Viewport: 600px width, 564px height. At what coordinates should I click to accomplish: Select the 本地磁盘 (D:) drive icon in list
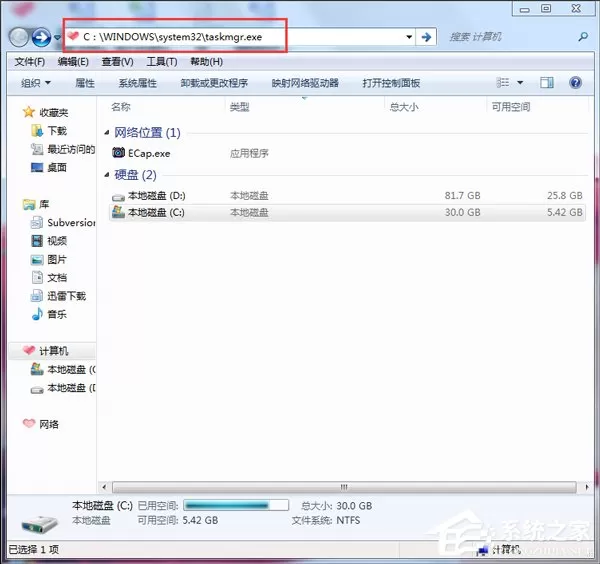pos(118,196)
